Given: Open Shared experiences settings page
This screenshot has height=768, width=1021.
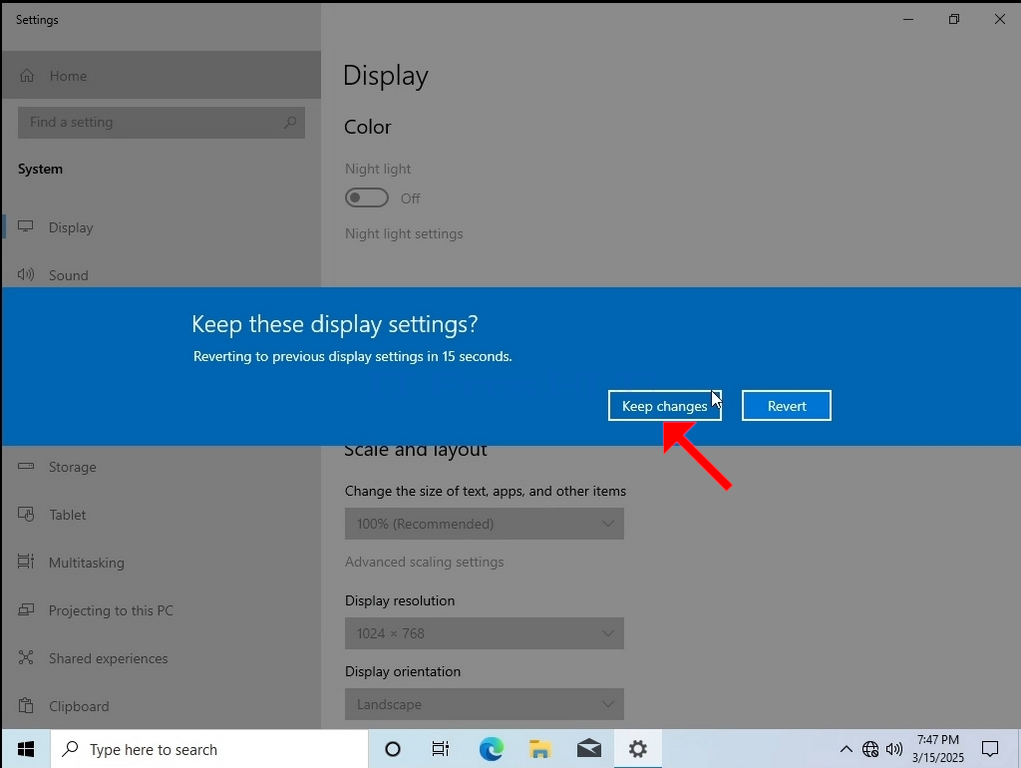Looking at the screenshot, I should coord(161,658).
